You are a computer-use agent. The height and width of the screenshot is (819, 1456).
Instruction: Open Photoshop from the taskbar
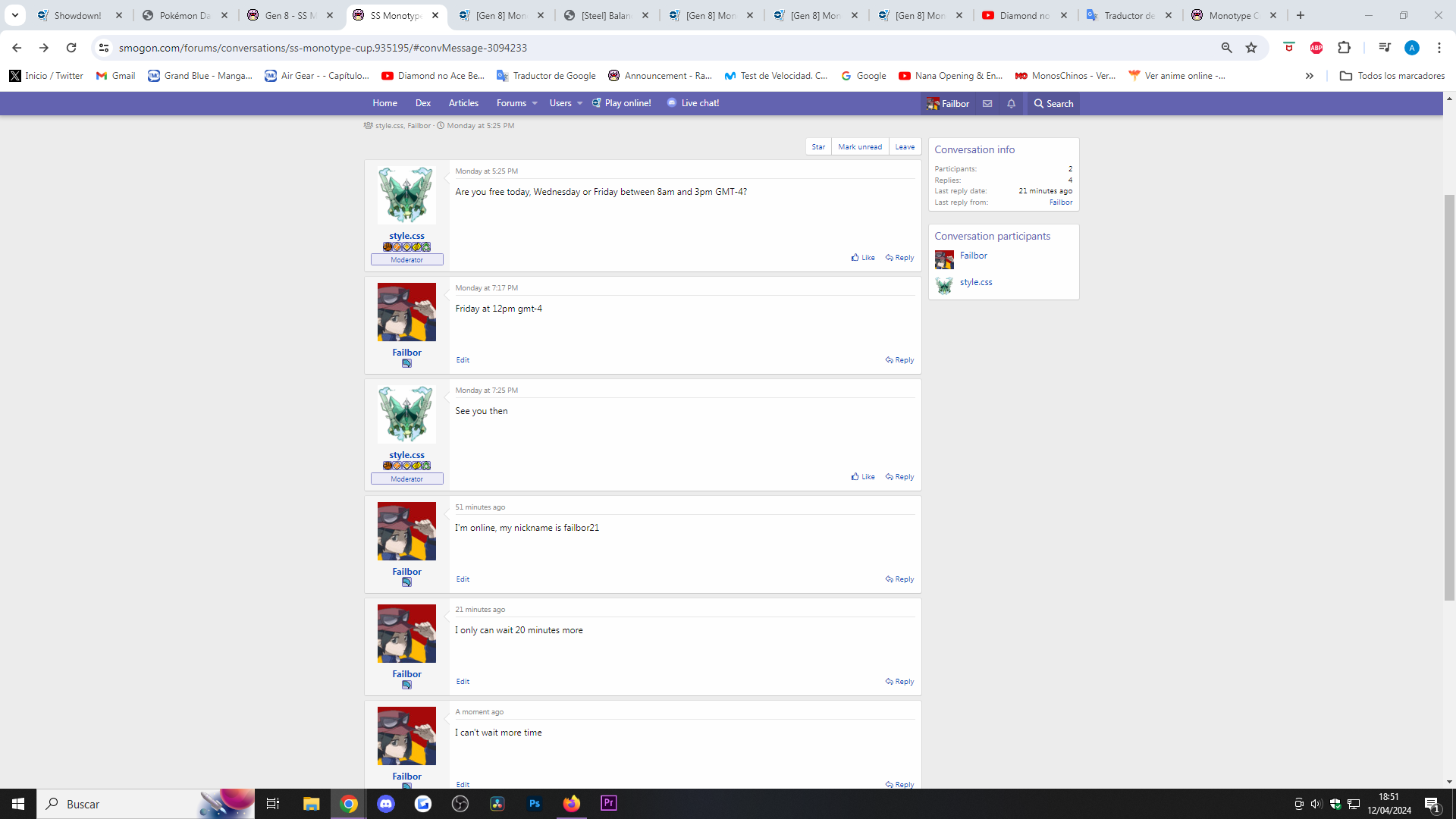[535, 804]
